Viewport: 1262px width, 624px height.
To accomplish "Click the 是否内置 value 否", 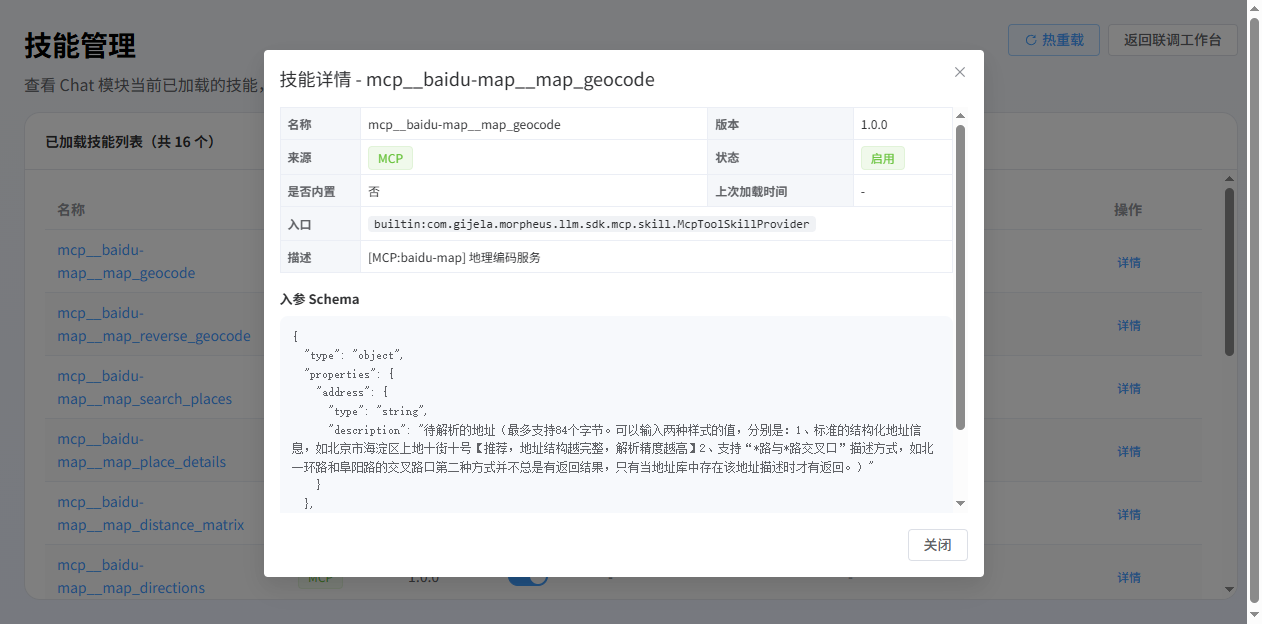I will coord(374,191).
